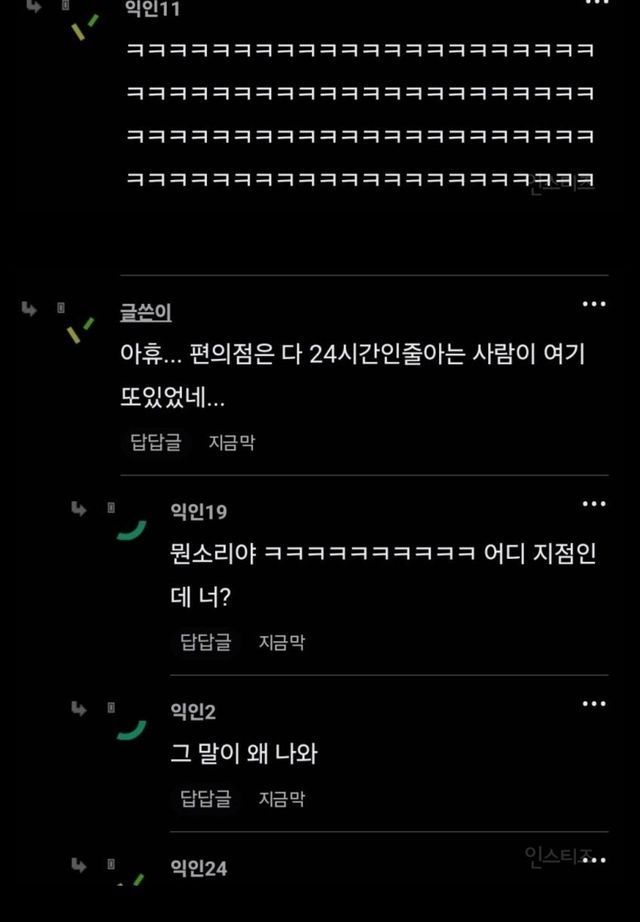Select username 익인2

193,711
